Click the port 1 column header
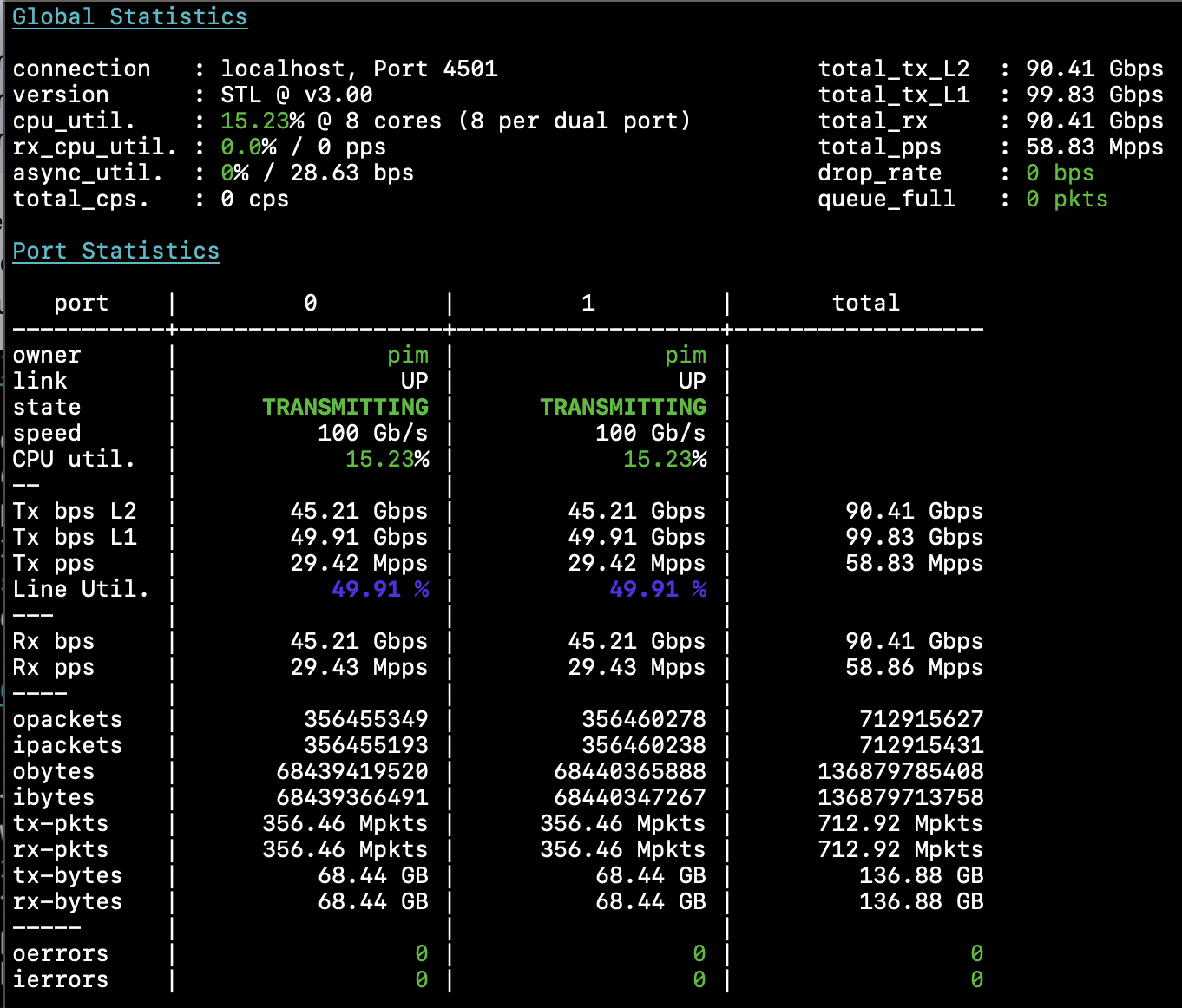Viewport: 1182px width, 1008px height. 588,304
